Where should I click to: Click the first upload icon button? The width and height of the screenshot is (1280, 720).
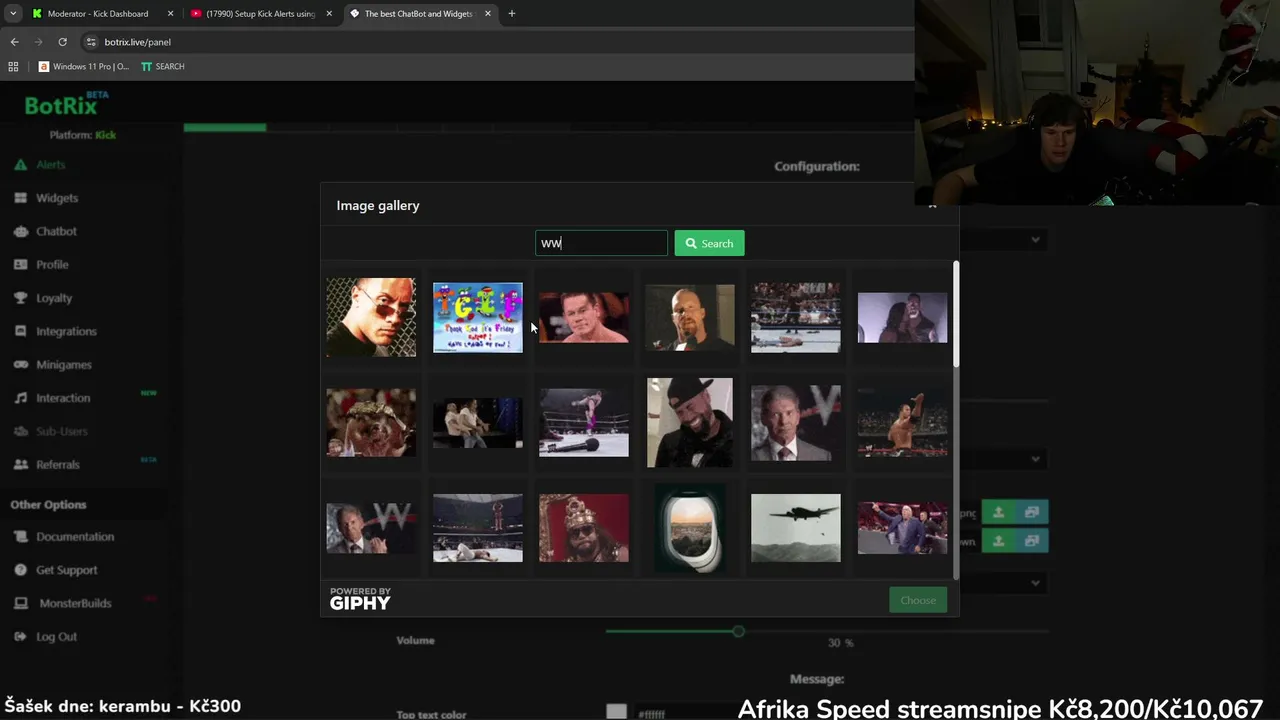(x=998, y=512)
